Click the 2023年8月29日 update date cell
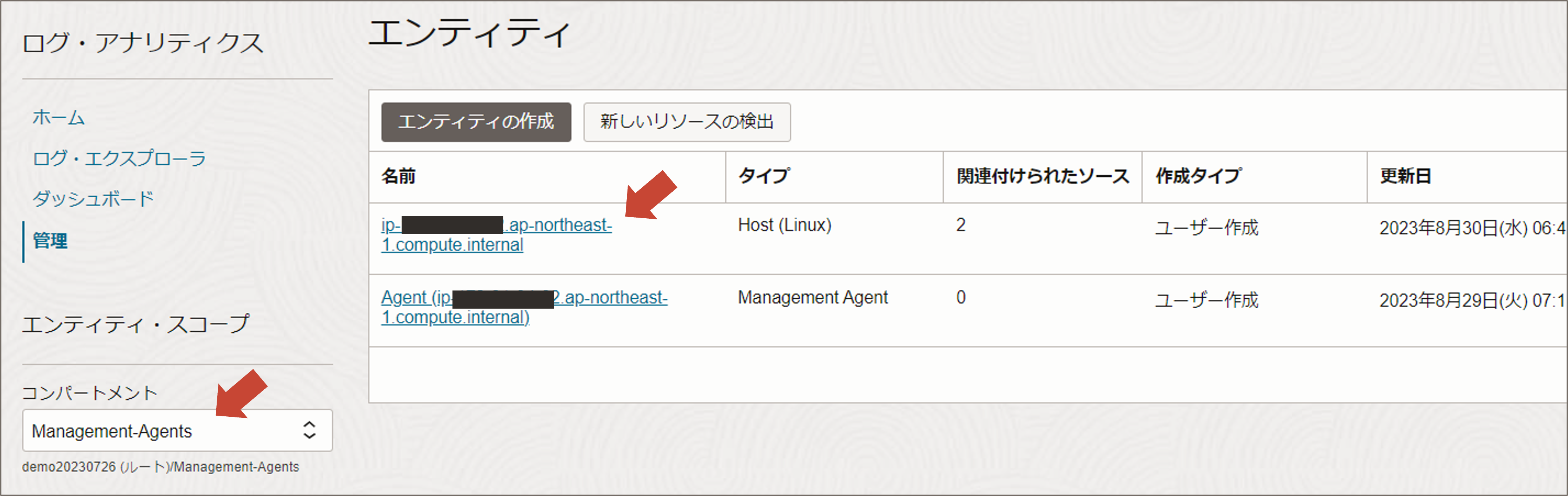This screenshot has height=496, width=1568. click(1471, 301)
